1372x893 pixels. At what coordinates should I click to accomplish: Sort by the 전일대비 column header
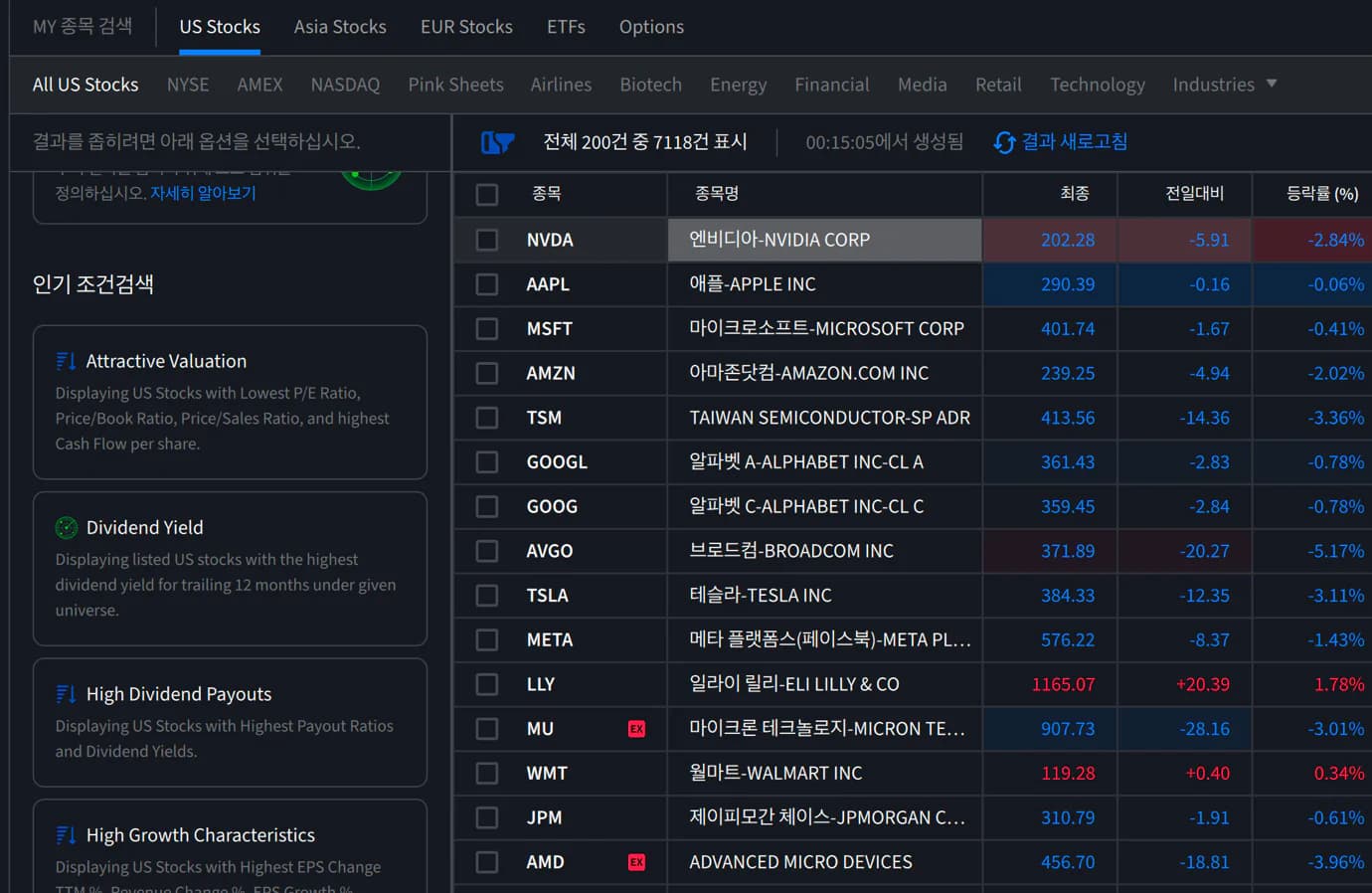pyautogui.click(x=1194, y=194)
